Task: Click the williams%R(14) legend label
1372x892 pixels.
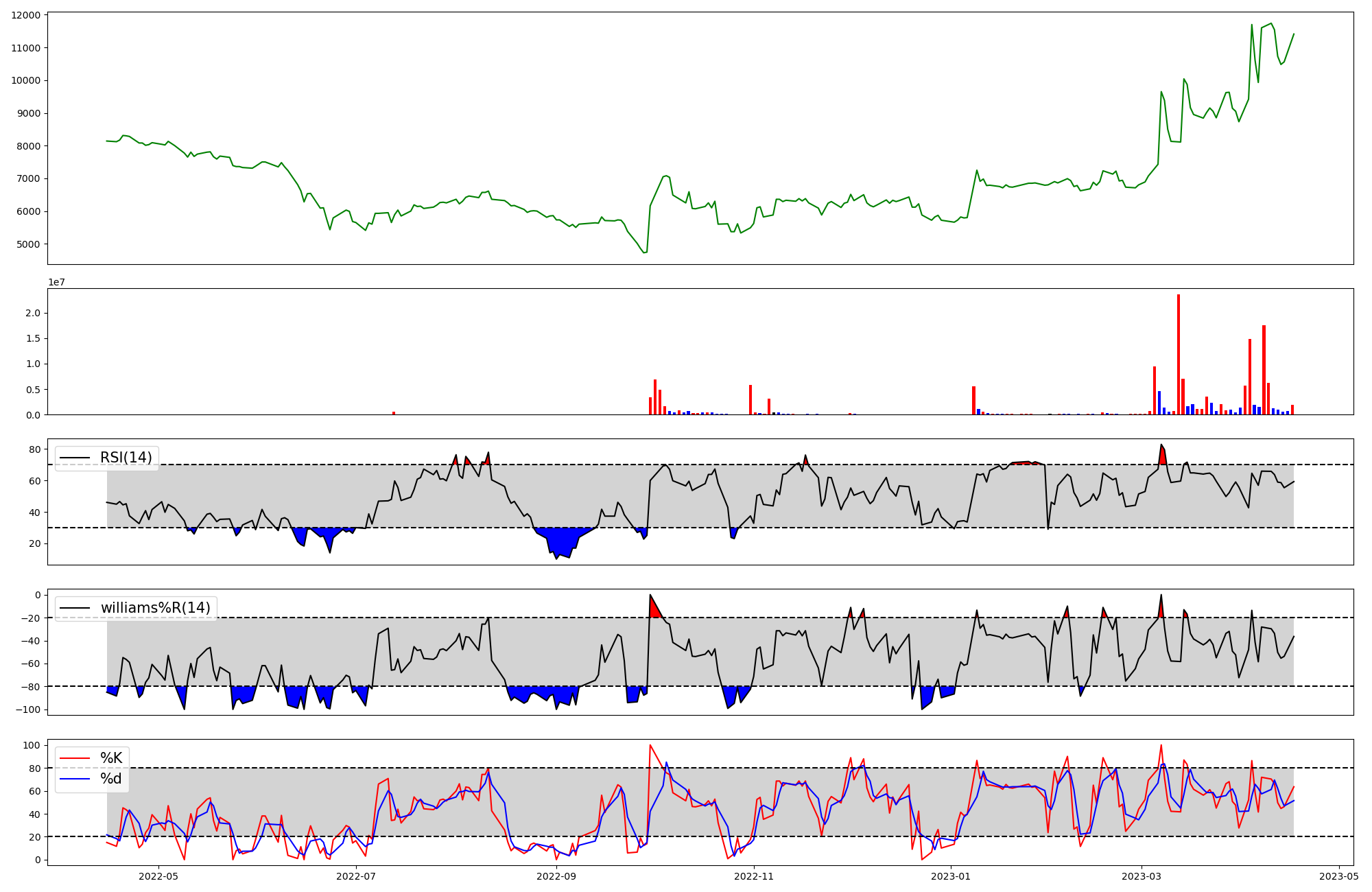Action: click(156, 608)
